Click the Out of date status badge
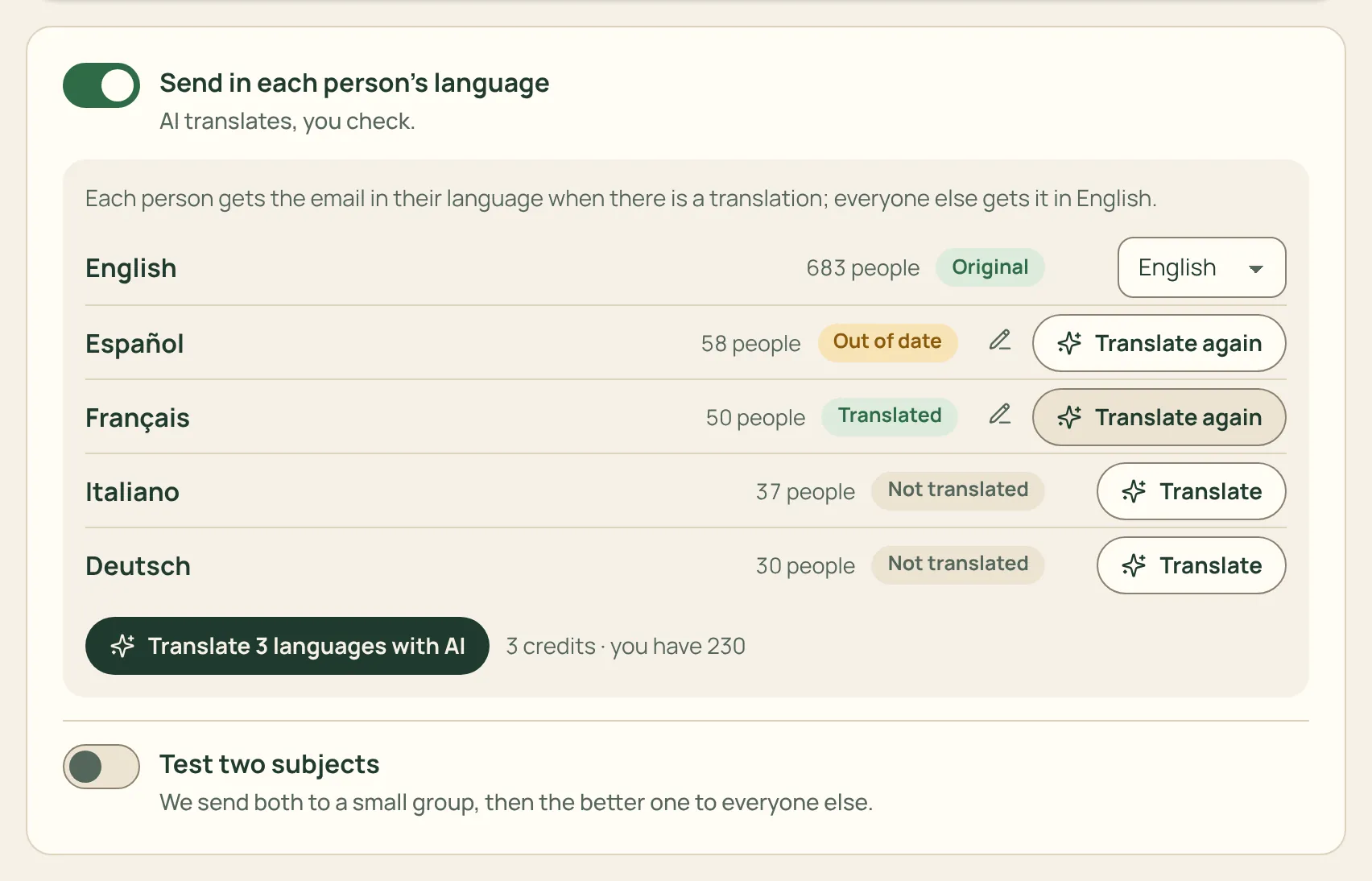The height and width of the screenshot is (881, 1372). (x=887, y=342)
